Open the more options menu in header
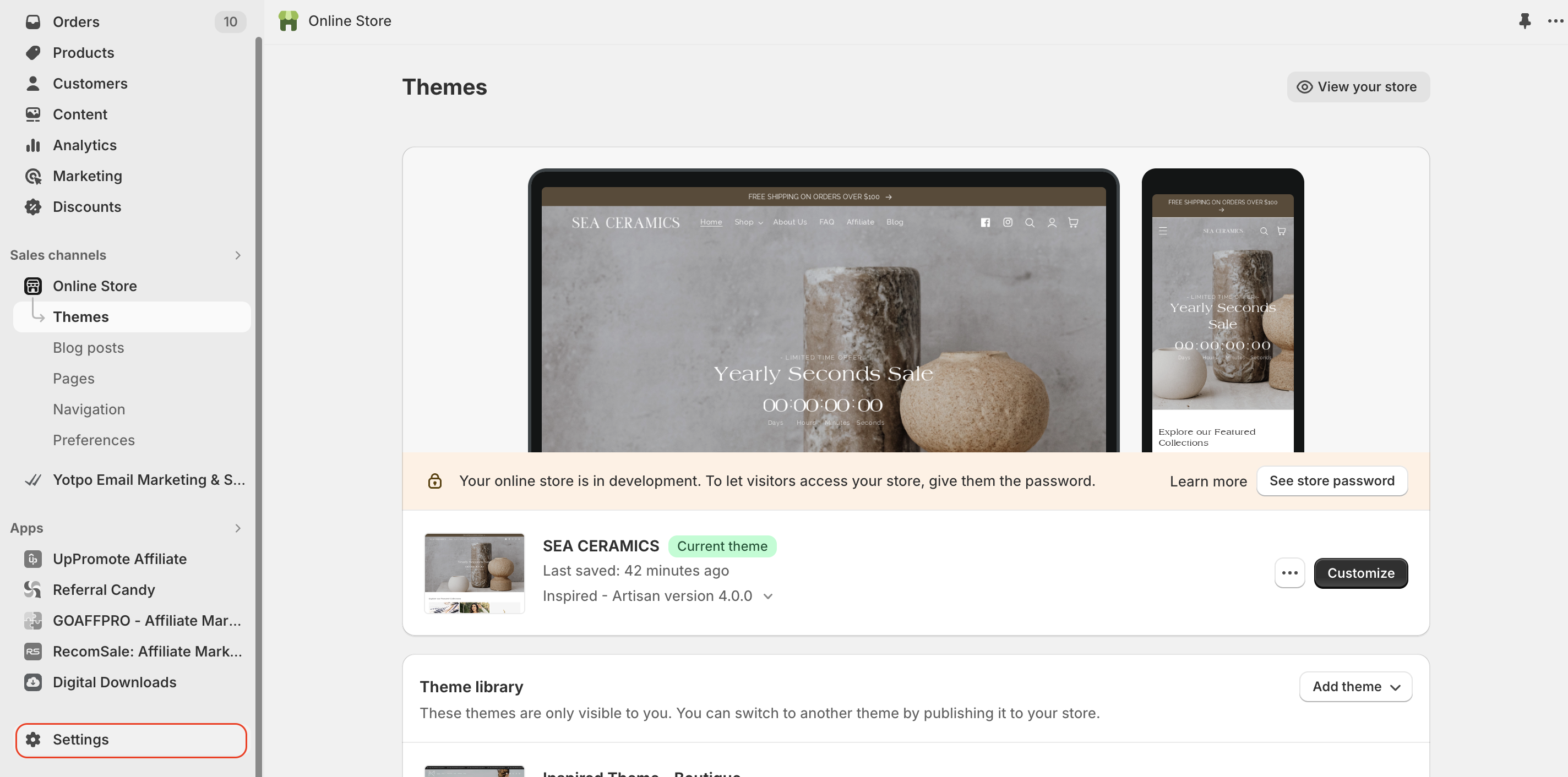Viewport: 1568px width, 777px height. 1555,21
